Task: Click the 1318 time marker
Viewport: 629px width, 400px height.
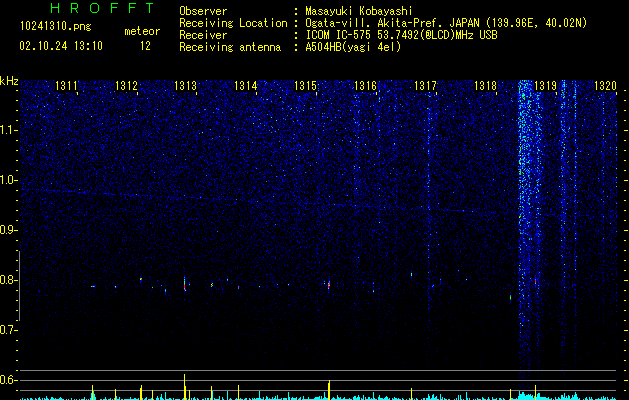Action: (485, 86)
